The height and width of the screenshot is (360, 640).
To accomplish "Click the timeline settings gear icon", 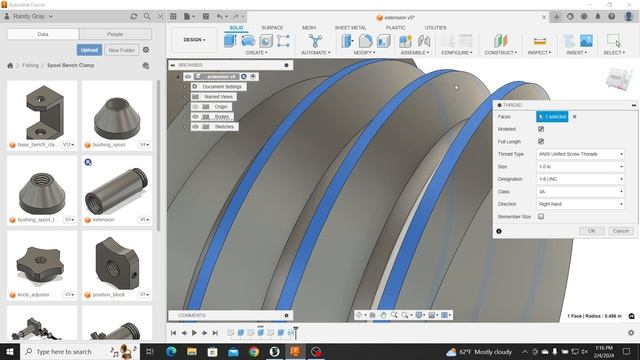I will tap(631, 333).
